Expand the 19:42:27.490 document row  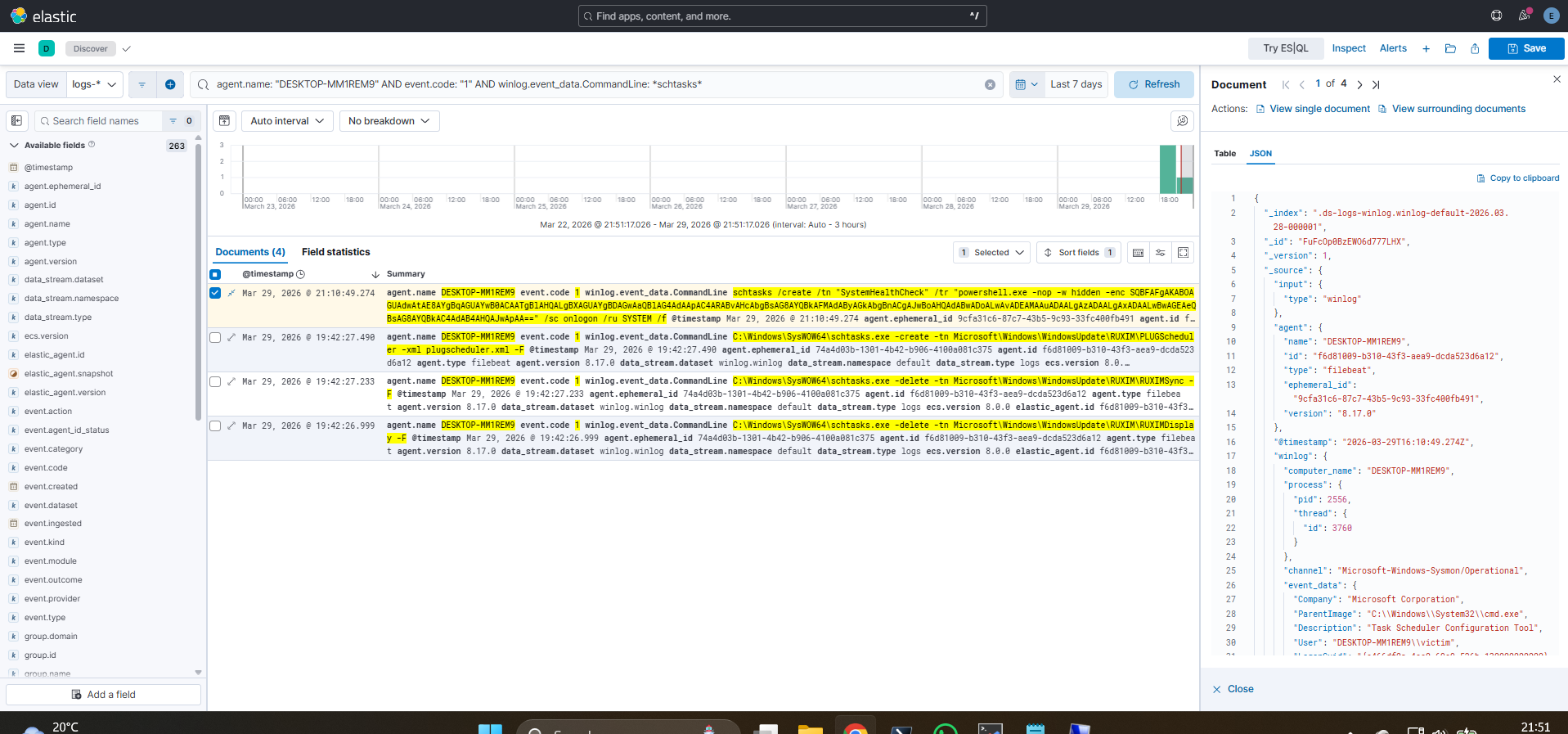[x=231, y=337]
